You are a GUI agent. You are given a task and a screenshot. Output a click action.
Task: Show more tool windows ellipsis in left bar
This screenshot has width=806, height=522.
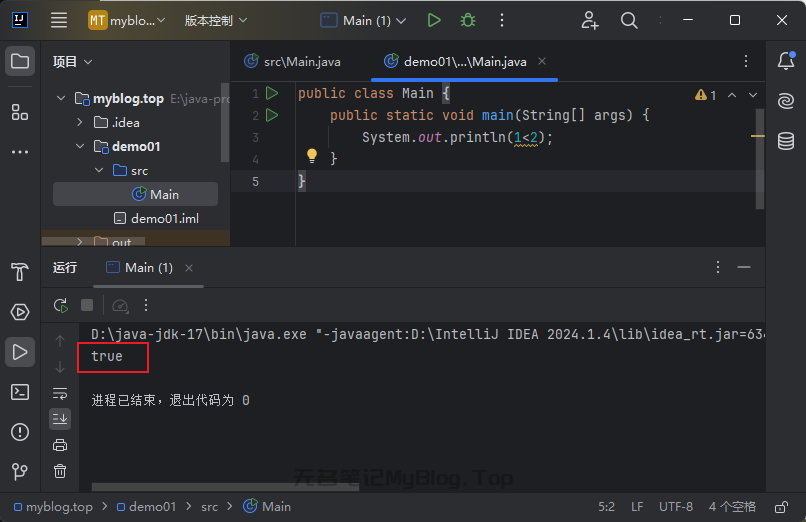tap(20, 152)
